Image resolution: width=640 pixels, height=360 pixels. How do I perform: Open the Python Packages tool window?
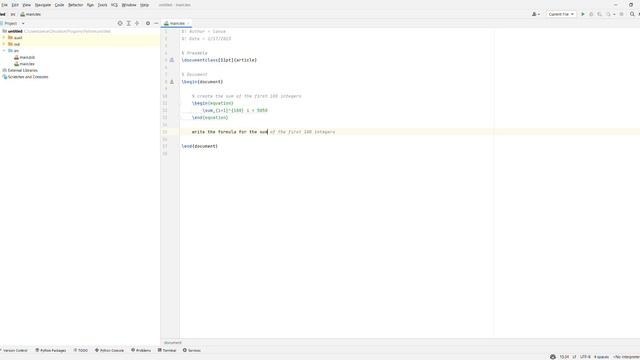click(x=51, y=351)
